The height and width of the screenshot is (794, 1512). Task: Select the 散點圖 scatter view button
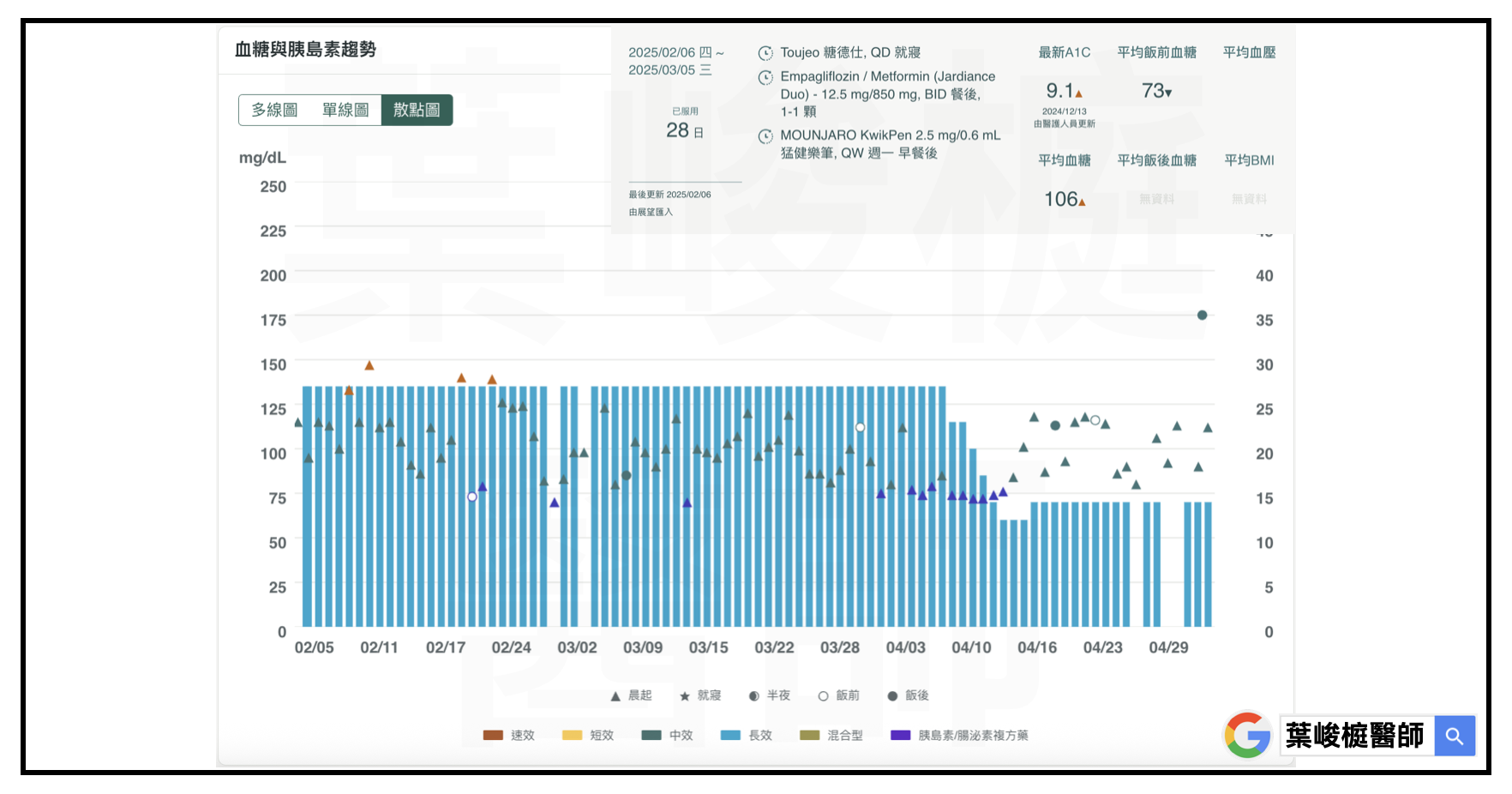pyautogui.click(x=417, y=110)
